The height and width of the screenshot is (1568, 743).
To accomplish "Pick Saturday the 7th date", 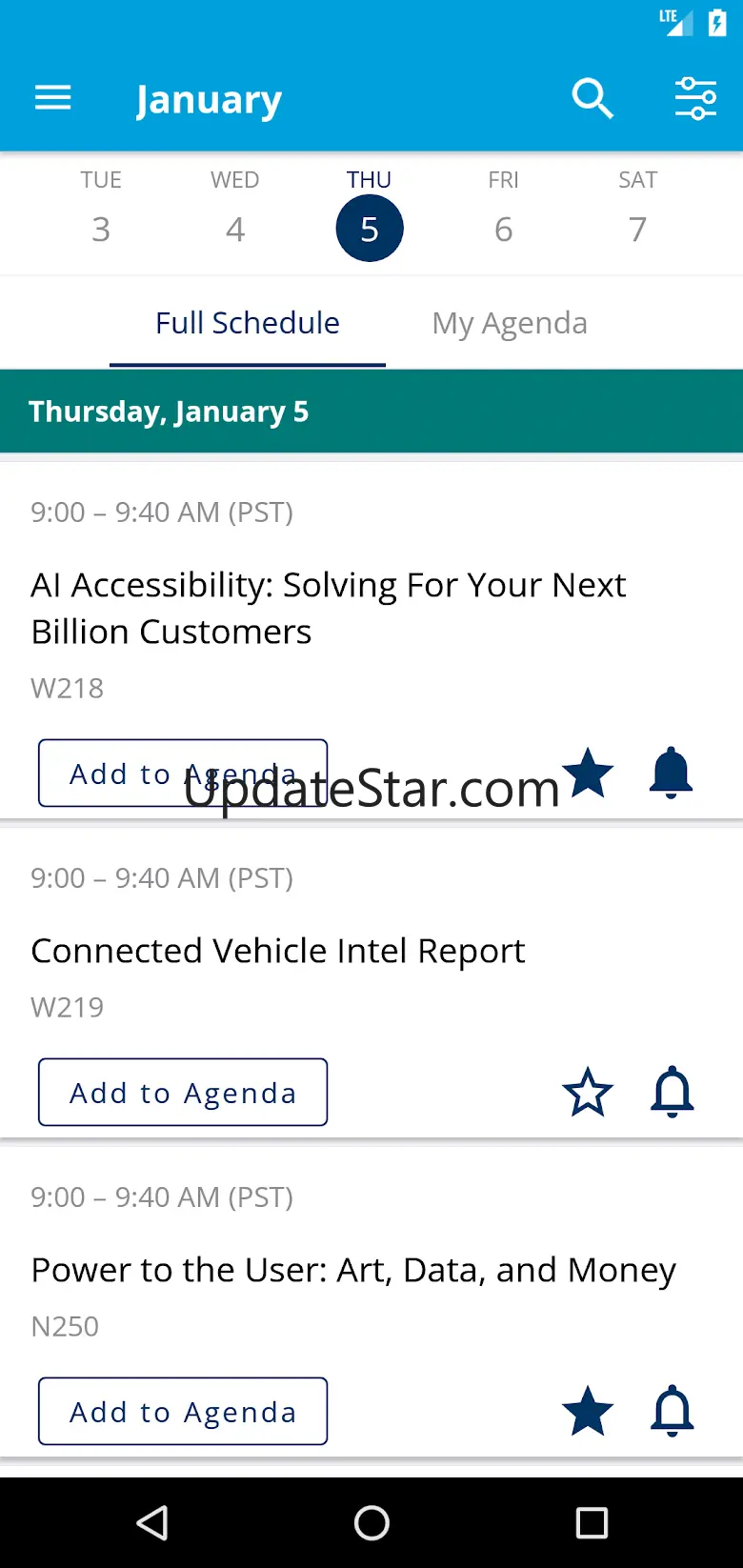I will click(638, 214).
